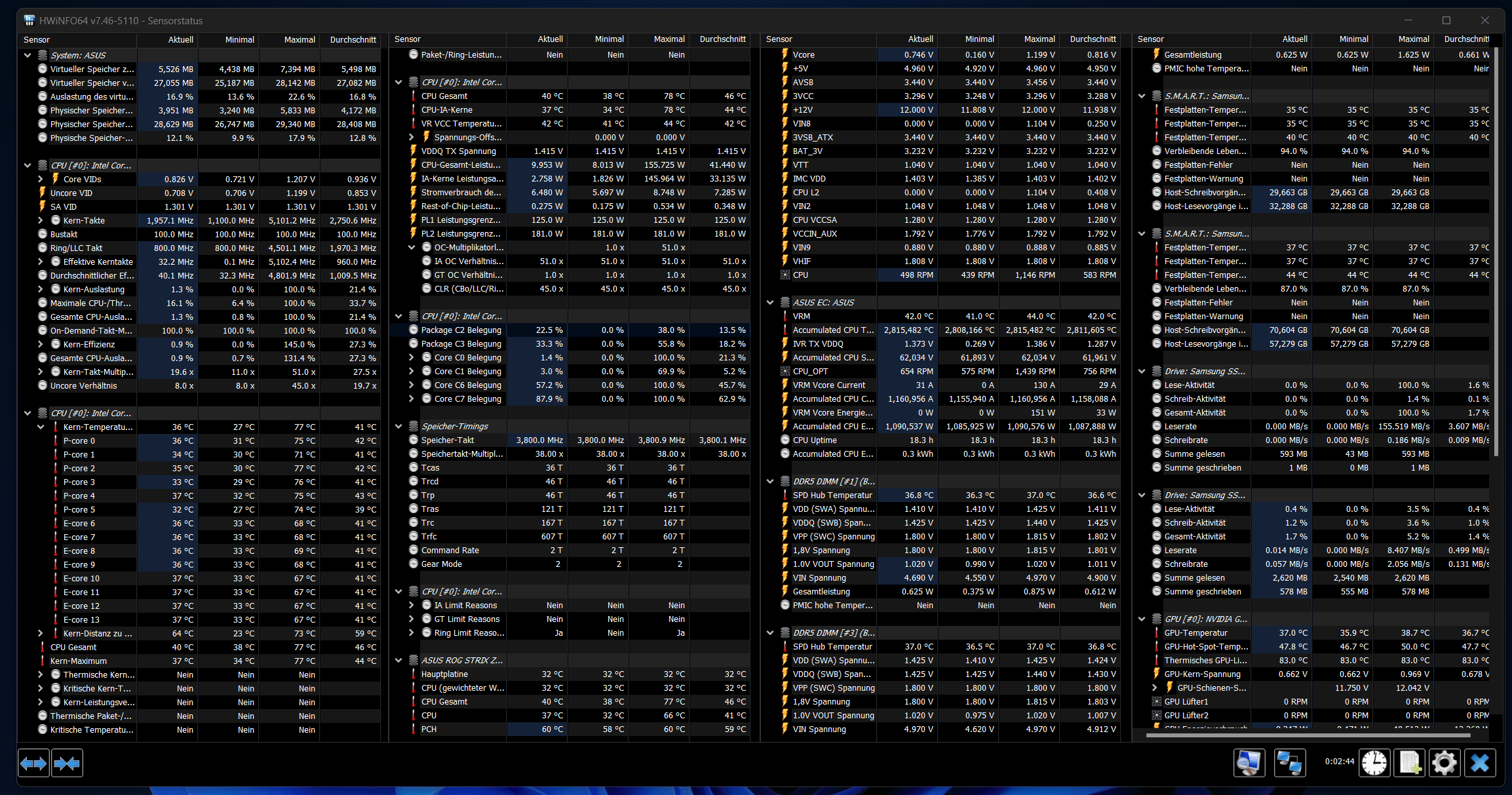Click the blue X exit sensors icon
Image resolution: width=1512 pixels, height=795 pixels.
pos(1480,763)
